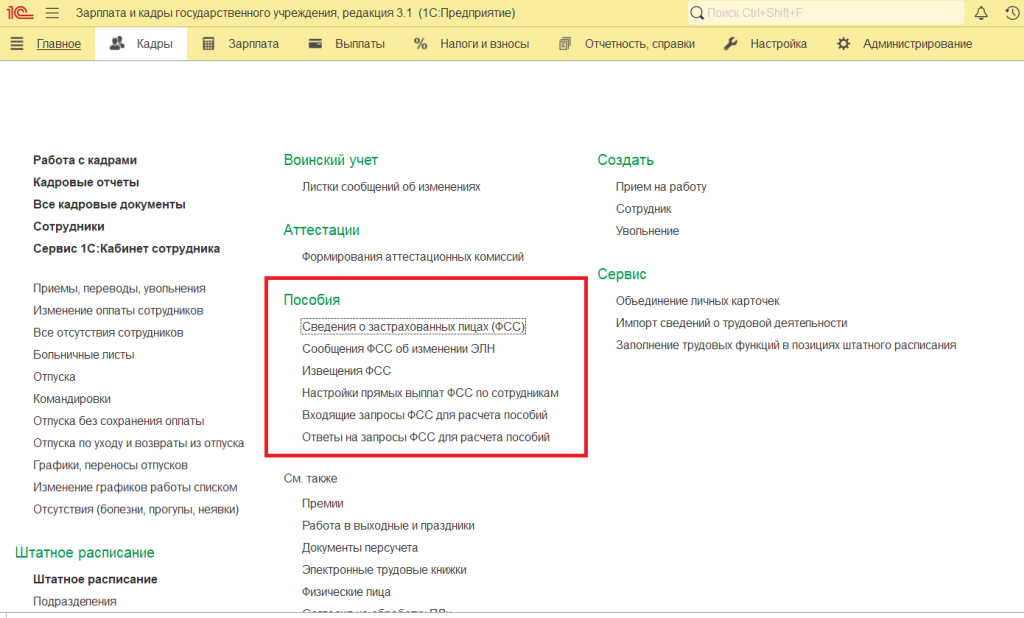1024x618 pixels.
Task: Click Прием на работу under Создать
Action: point(661,187)
